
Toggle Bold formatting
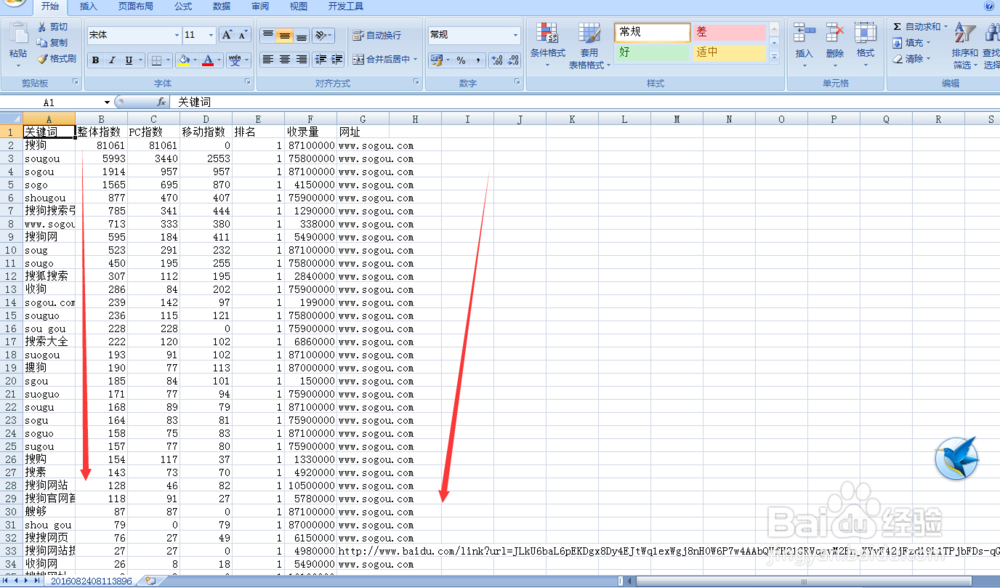coord(96,60)
